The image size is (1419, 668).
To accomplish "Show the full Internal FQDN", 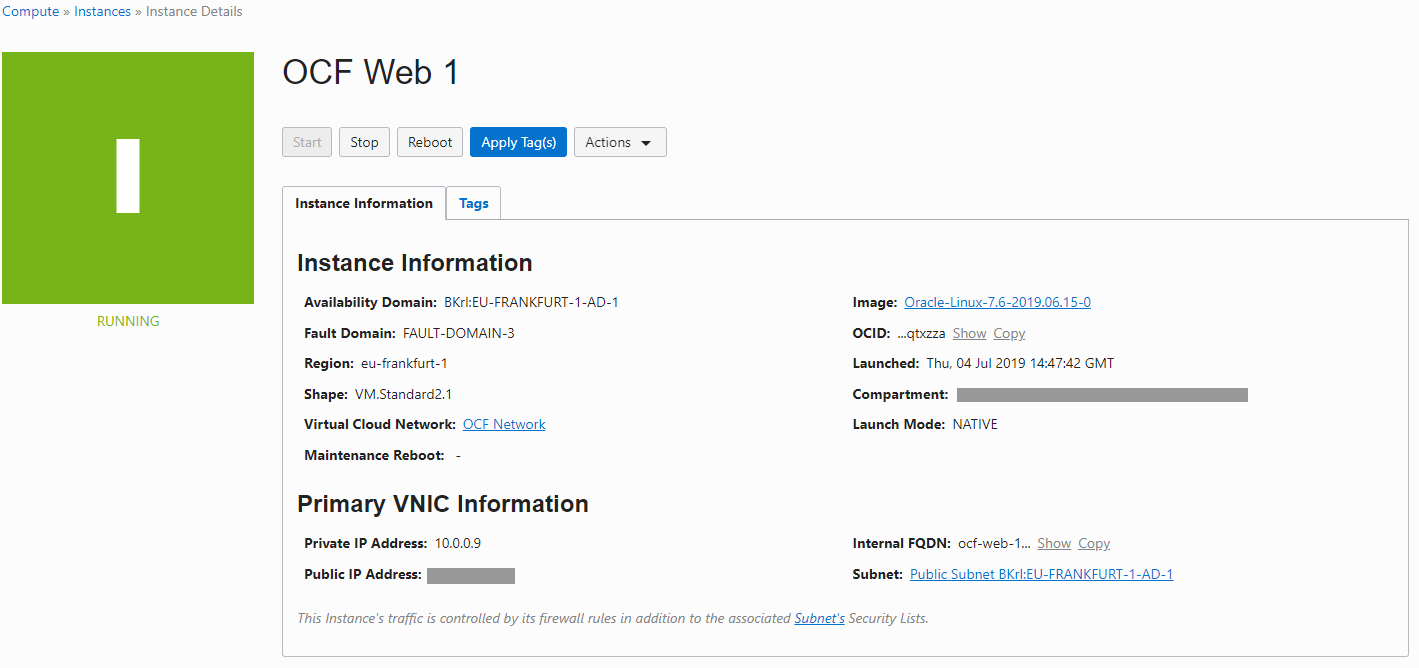I will [1054, 543].
